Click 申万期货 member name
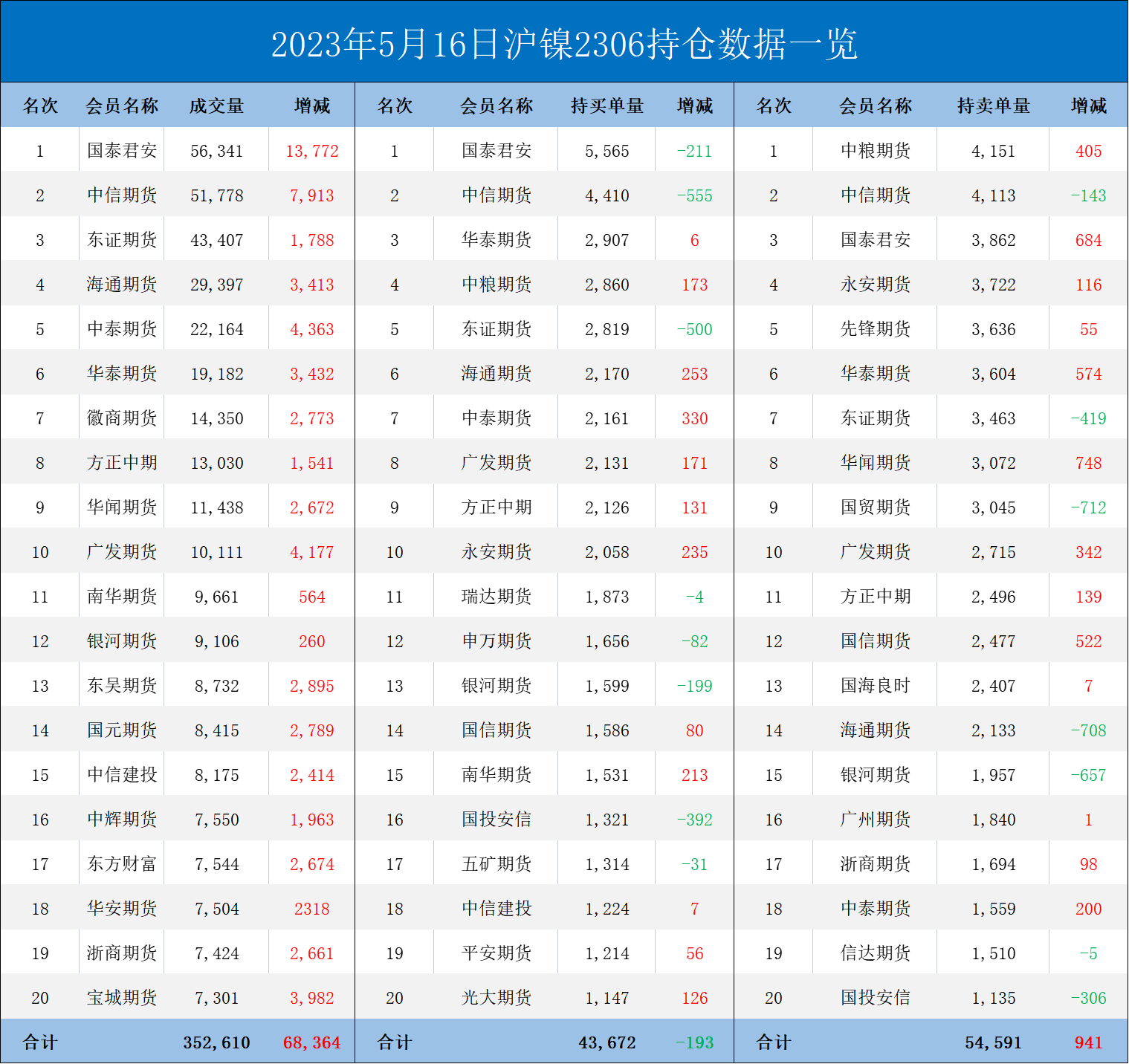 click(x=496, y=640)
